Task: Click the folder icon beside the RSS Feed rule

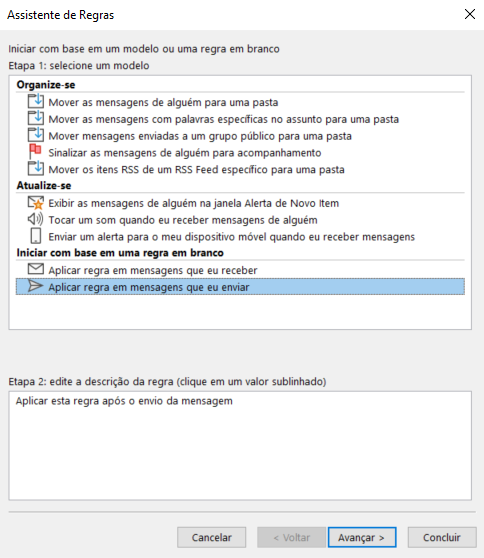Action: 36,169
